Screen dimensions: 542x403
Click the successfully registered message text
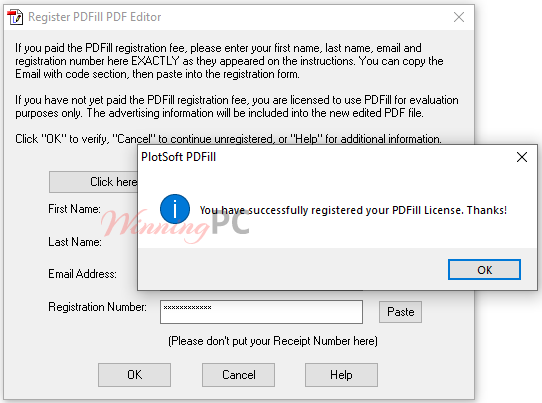(353, 210)
